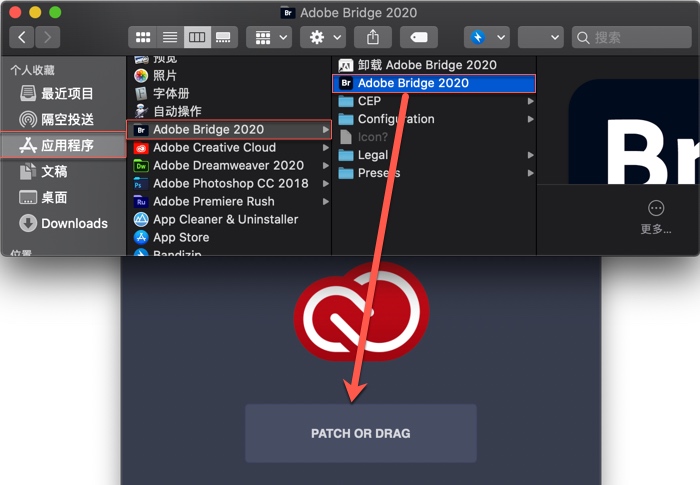Select the Adobe Dreamweaver 2020 folder
Image resolution: width=700 pixels, height=485 pixels.
click(x=229, y=165)
